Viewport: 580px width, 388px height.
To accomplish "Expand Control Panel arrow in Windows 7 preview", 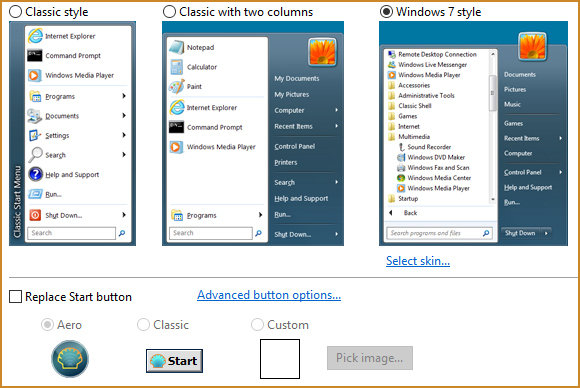I will click(561, 172).
